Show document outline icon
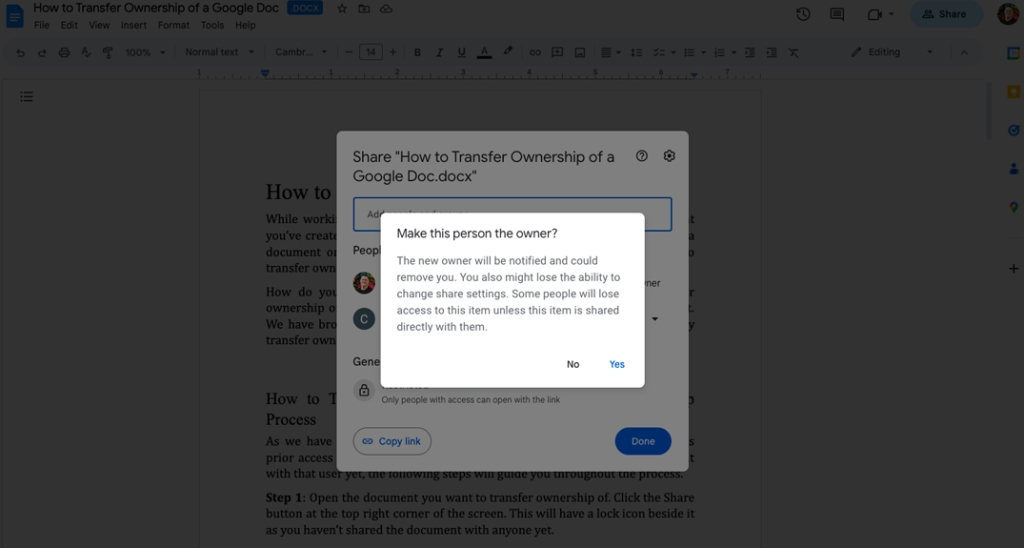 click(27, 97)
